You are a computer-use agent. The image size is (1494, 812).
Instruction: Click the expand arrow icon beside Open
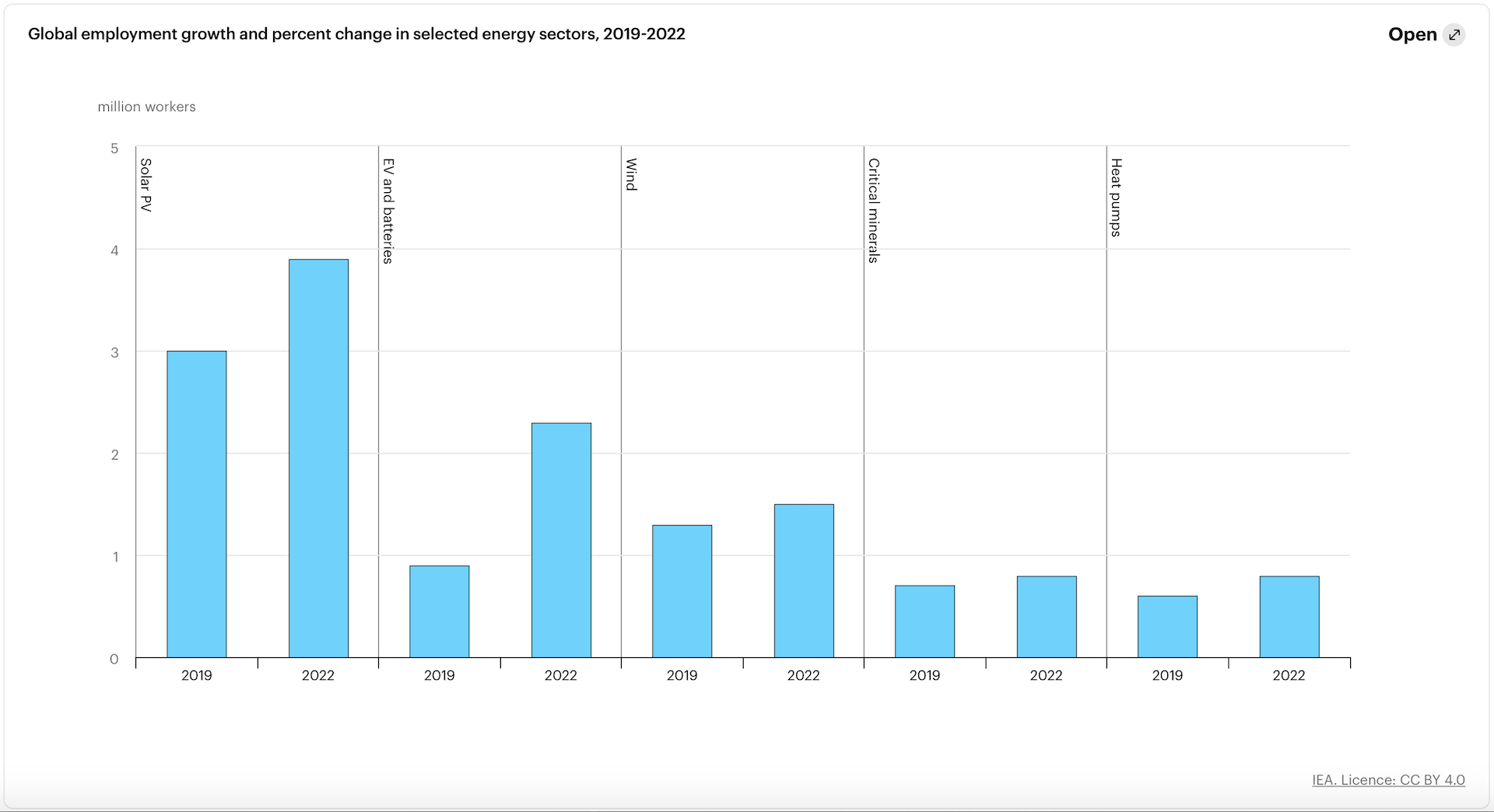1454,35
